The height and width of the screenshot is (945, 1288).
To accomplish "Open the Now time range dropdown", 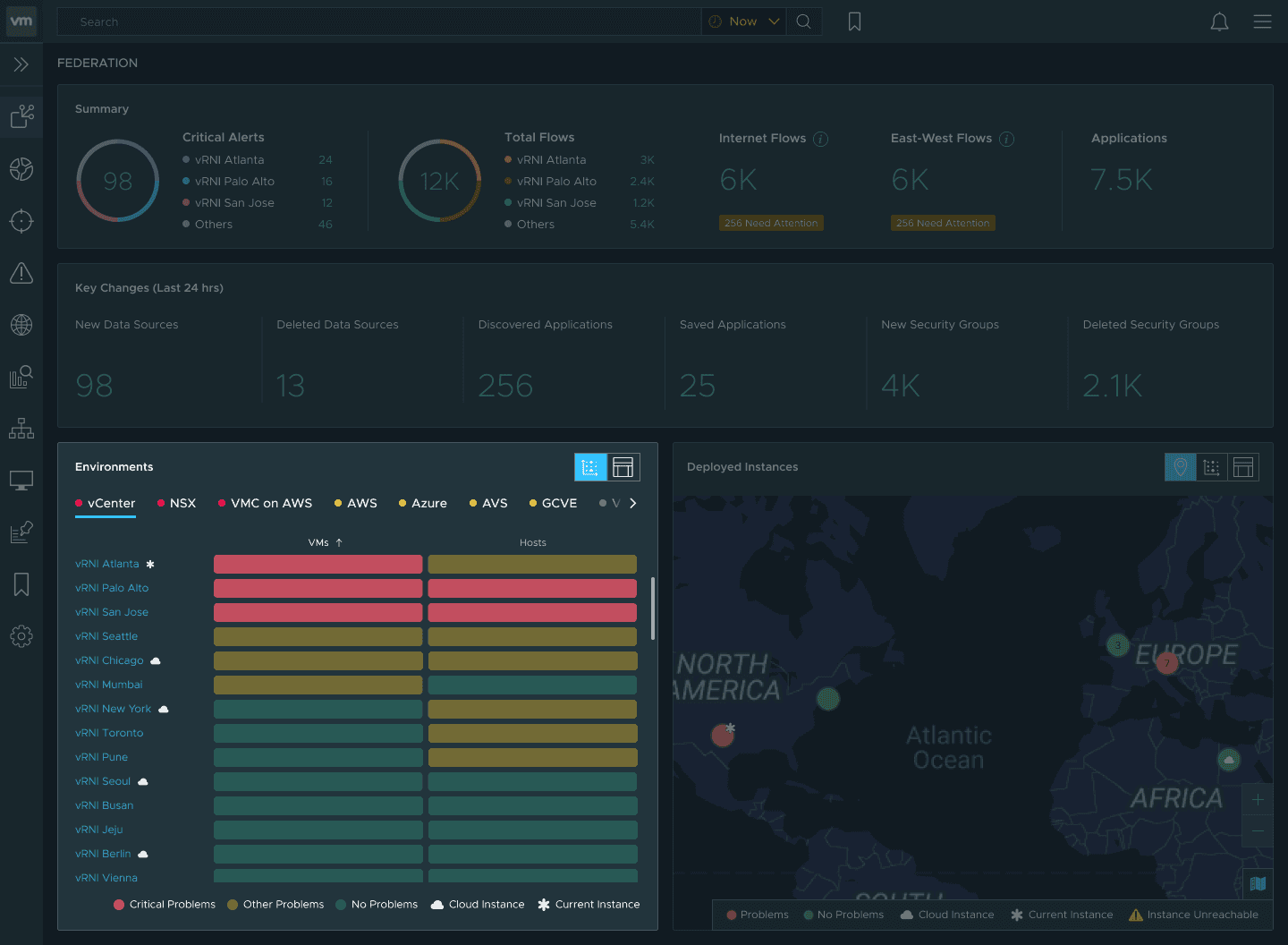I will [744, 21].
